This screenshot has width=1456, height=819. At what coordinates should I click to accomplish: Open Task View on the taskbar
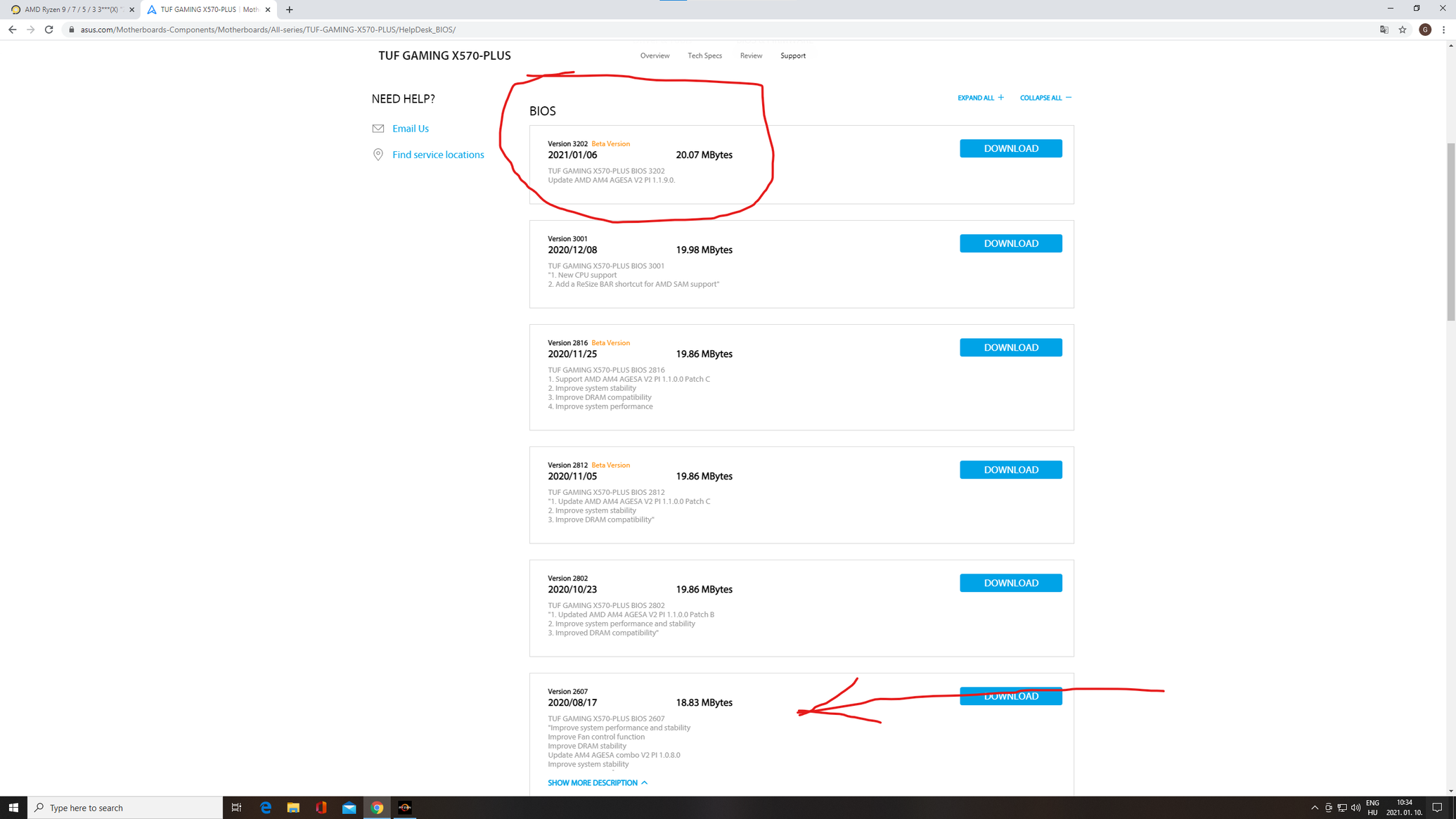click(x=237, y=808)
